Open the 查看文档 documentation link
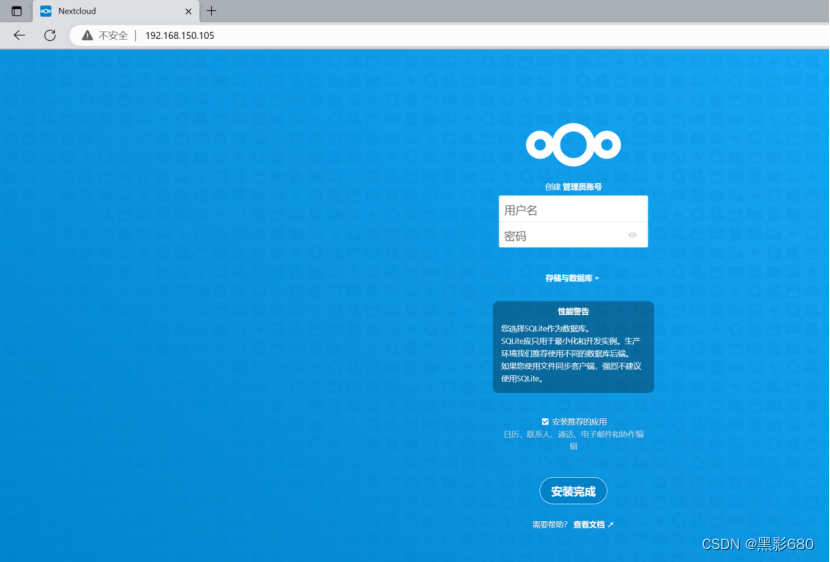830x562 pixels. tap(593, 524)
